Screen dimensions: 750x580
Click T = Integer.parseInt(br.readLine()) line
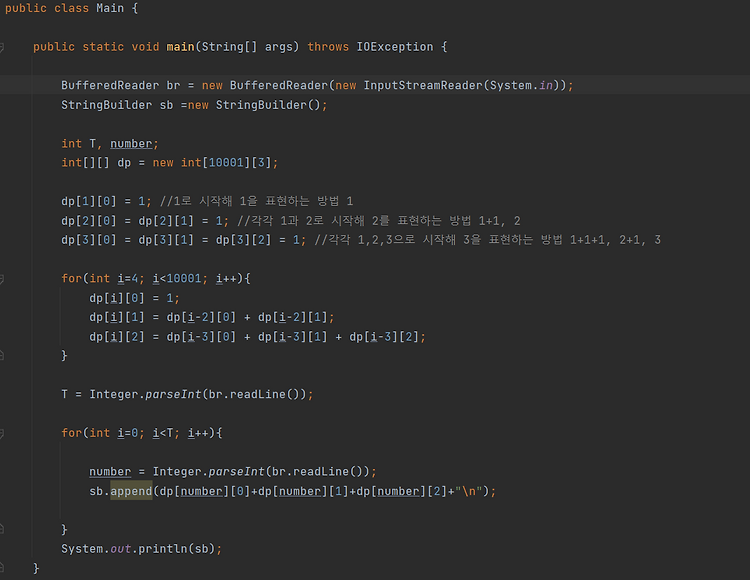(x=187, y=395)
